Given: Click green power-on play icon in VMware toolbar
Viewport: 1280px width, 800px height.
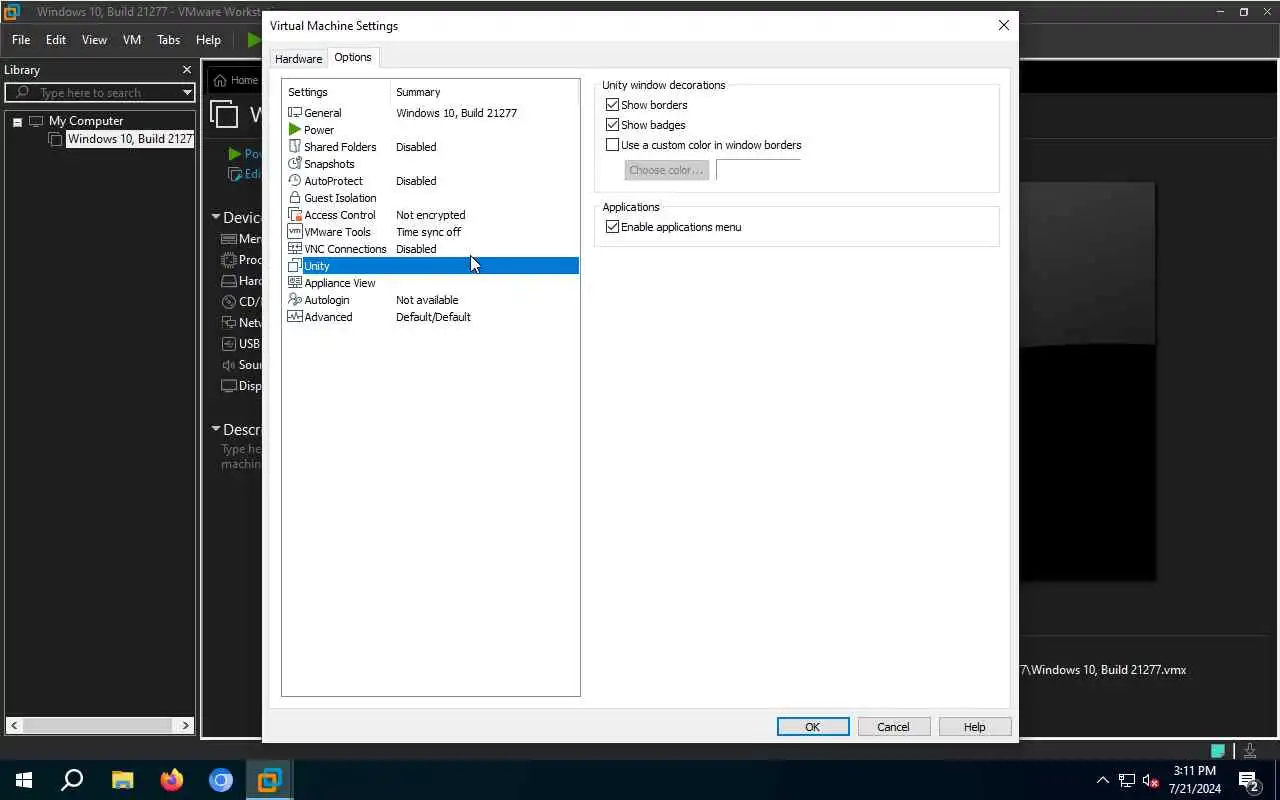Looking at the screenshot, I should pyautogui.click(x=254, y=40).
